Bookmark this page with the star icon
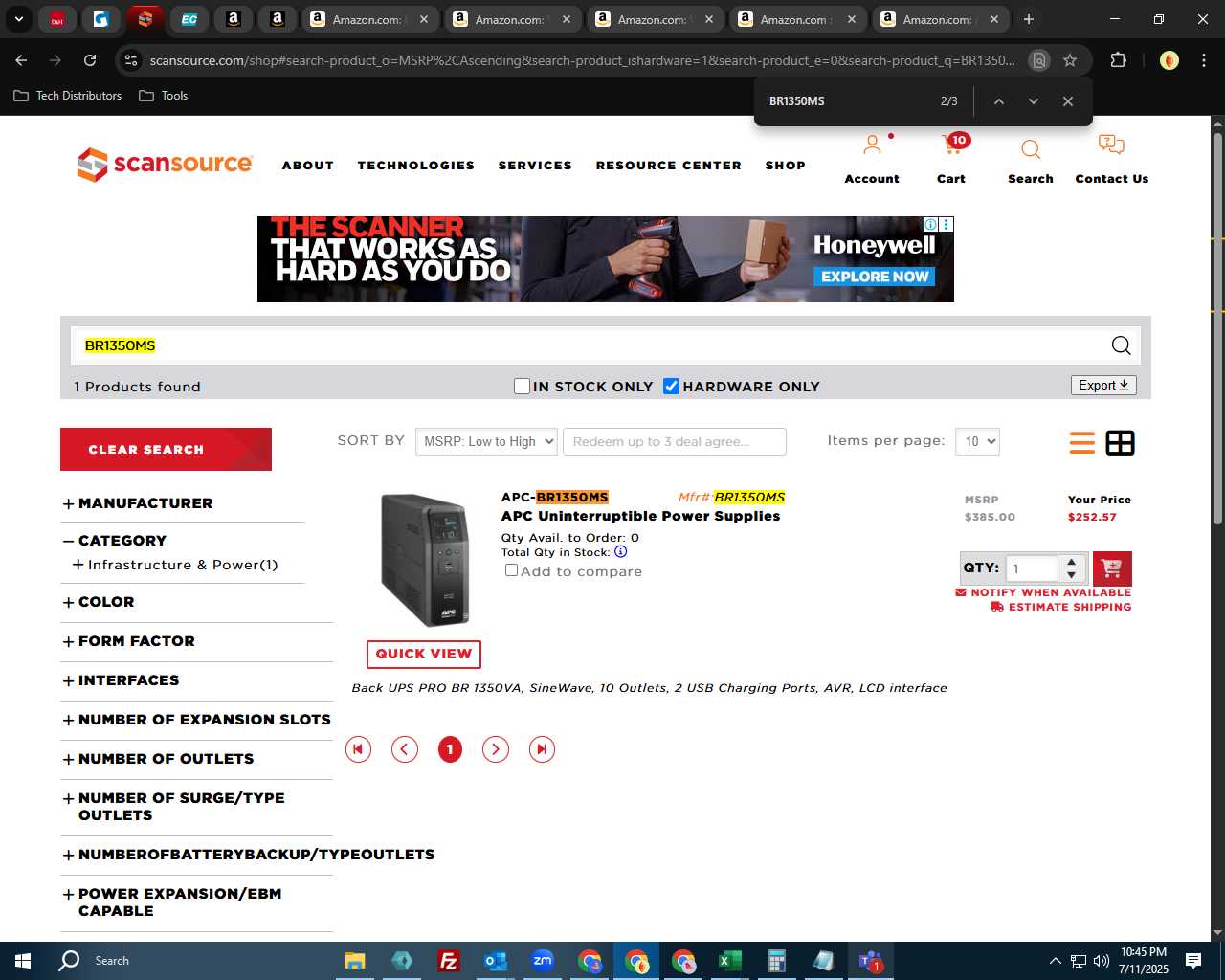The height and width of the screenshot is (980, 1225). coord(1070,60)
